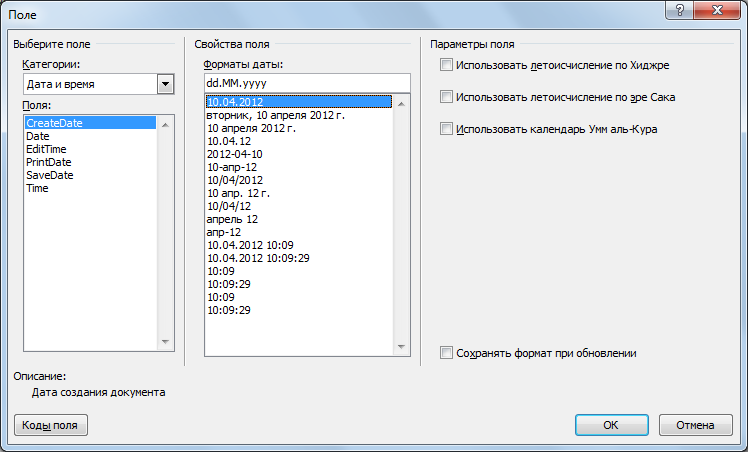Select the PrintDate field
The height and width of the screenshot is (452, 748).
click(x=90, y=162)
